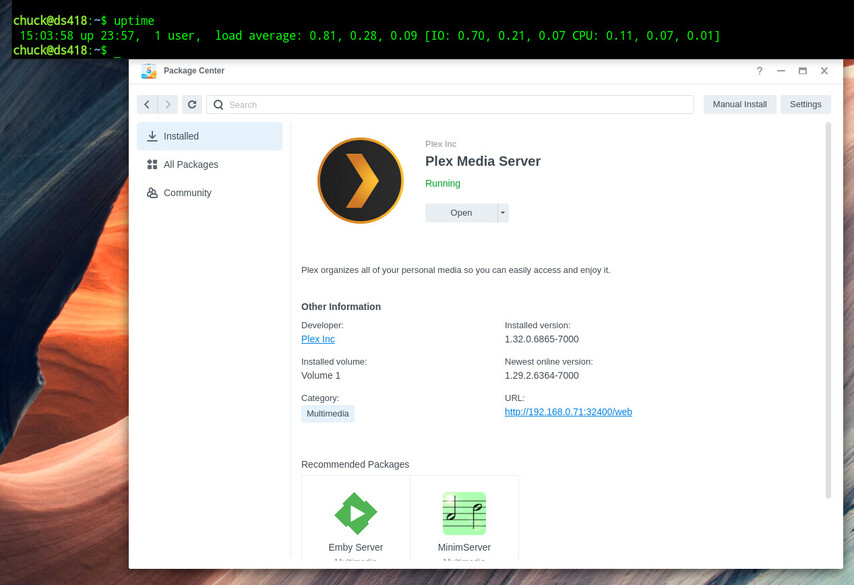This screenshot has width=854, height=585.
Task: Click the Community people icon
Action: click(152, 193)
